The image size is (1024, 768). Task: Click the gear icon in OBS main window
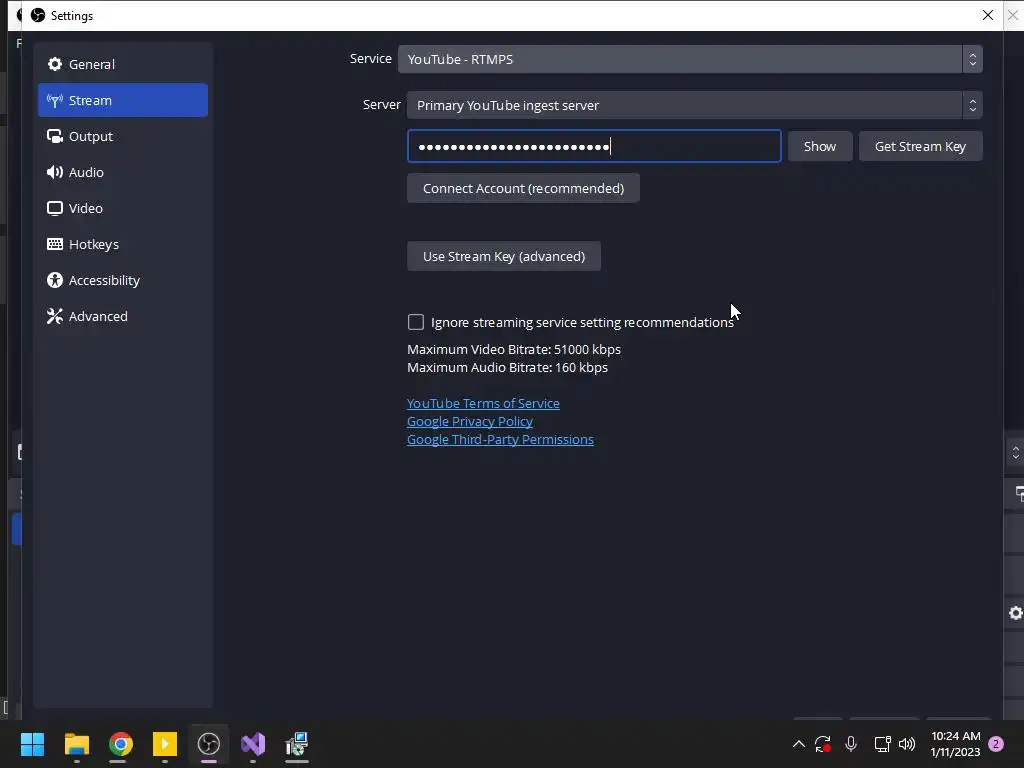[x=1016, y=613]
